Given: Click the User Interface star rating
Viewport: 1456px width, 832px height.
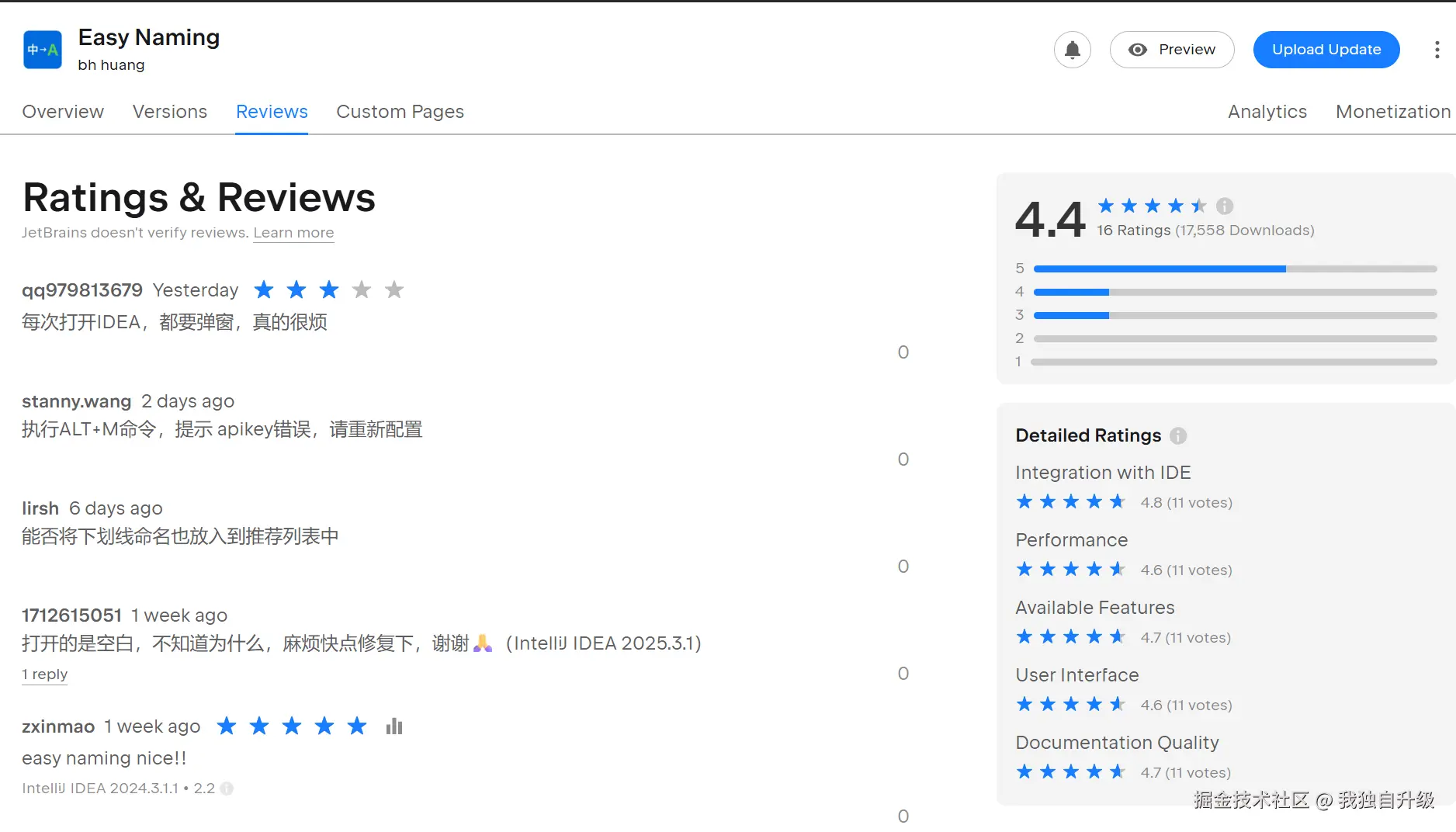Looking at the screenshot, I should pyautogui.click(x=1071, y=705).
